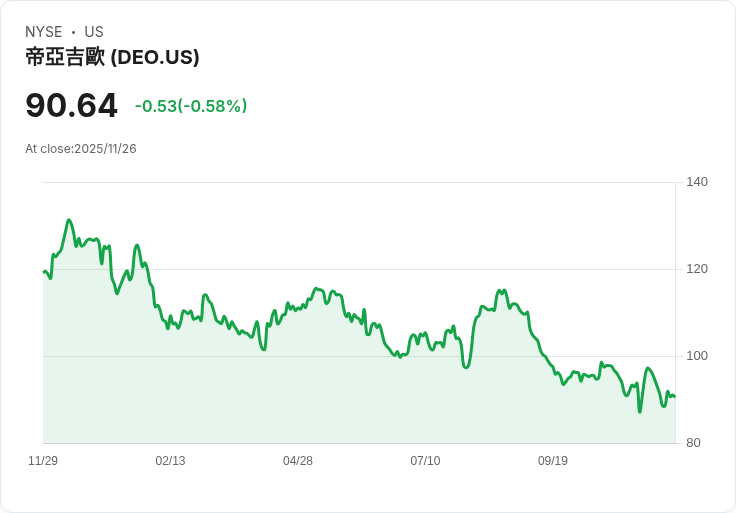Click the 100 y-axis label
736x513 pixels.
[697, 356]
